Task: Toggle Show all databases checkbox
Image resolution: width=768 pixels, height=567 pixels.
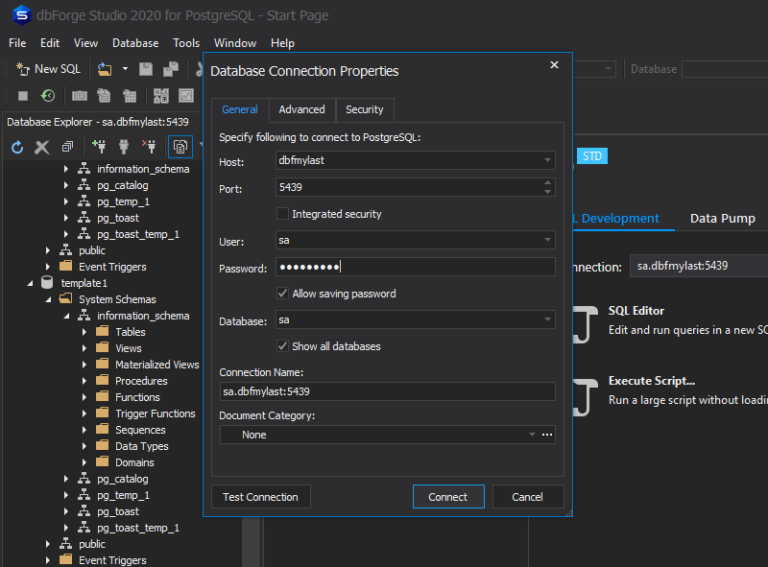Action: coord(283,346)
